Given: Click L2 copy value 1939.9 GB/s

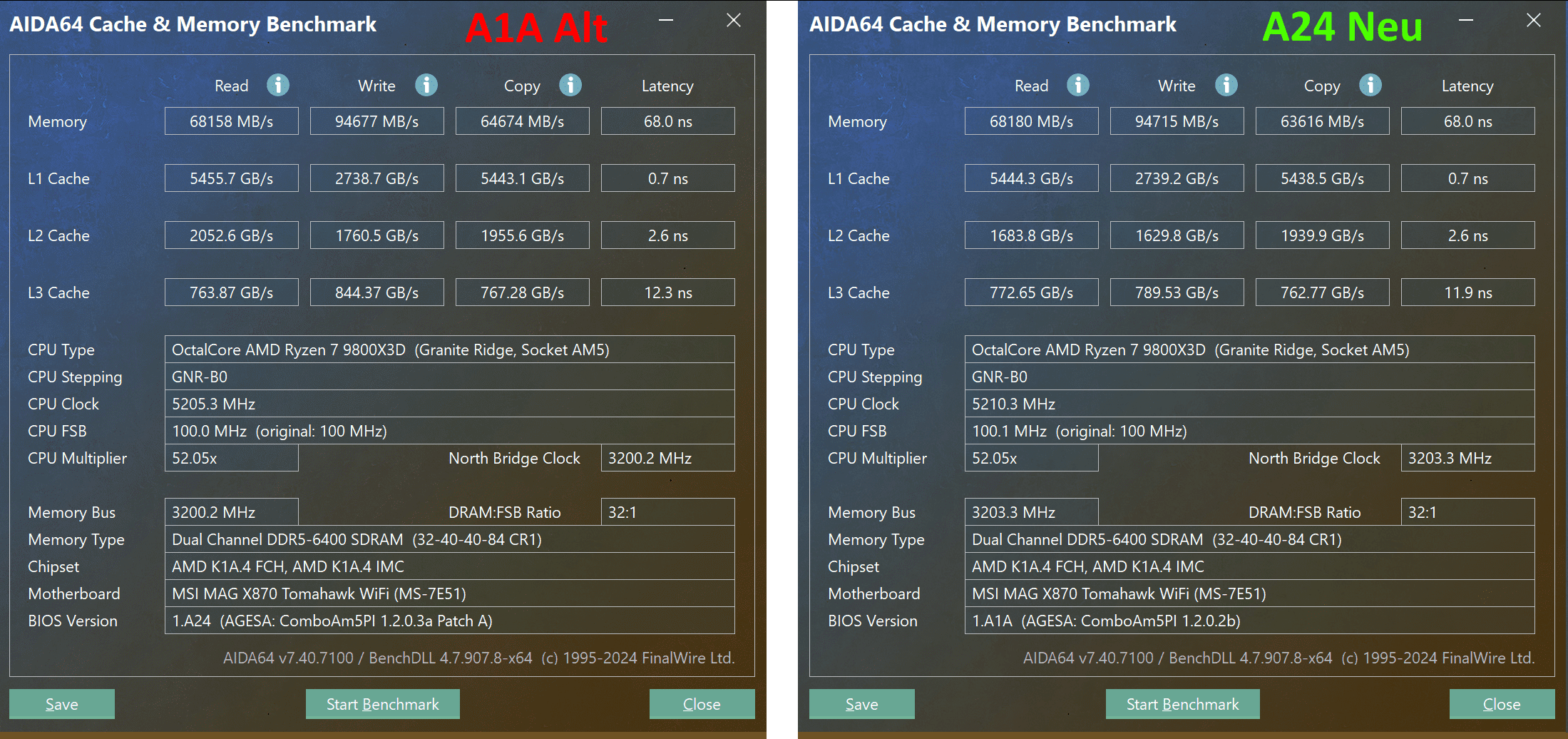Looking at the screenshot, I should coord(1323,235).
